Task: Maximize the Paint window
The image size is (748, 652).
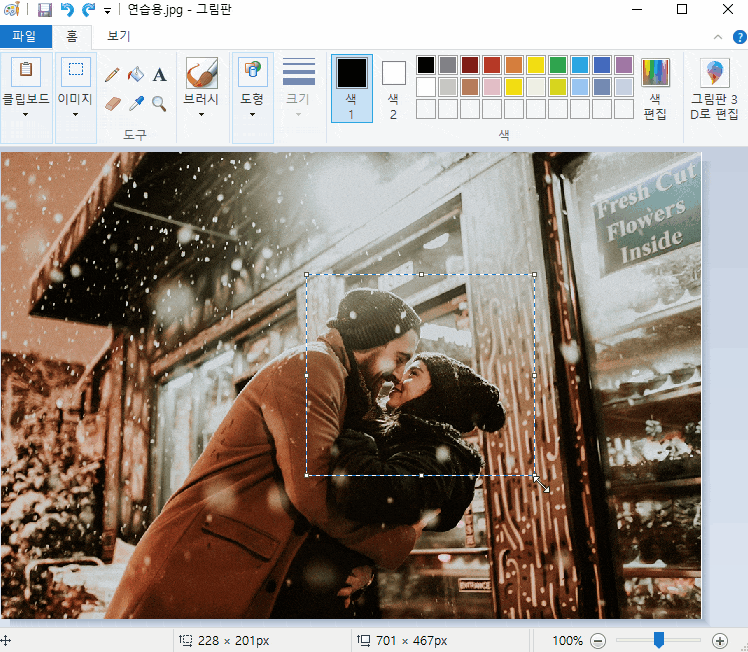Action: [682, 9]
